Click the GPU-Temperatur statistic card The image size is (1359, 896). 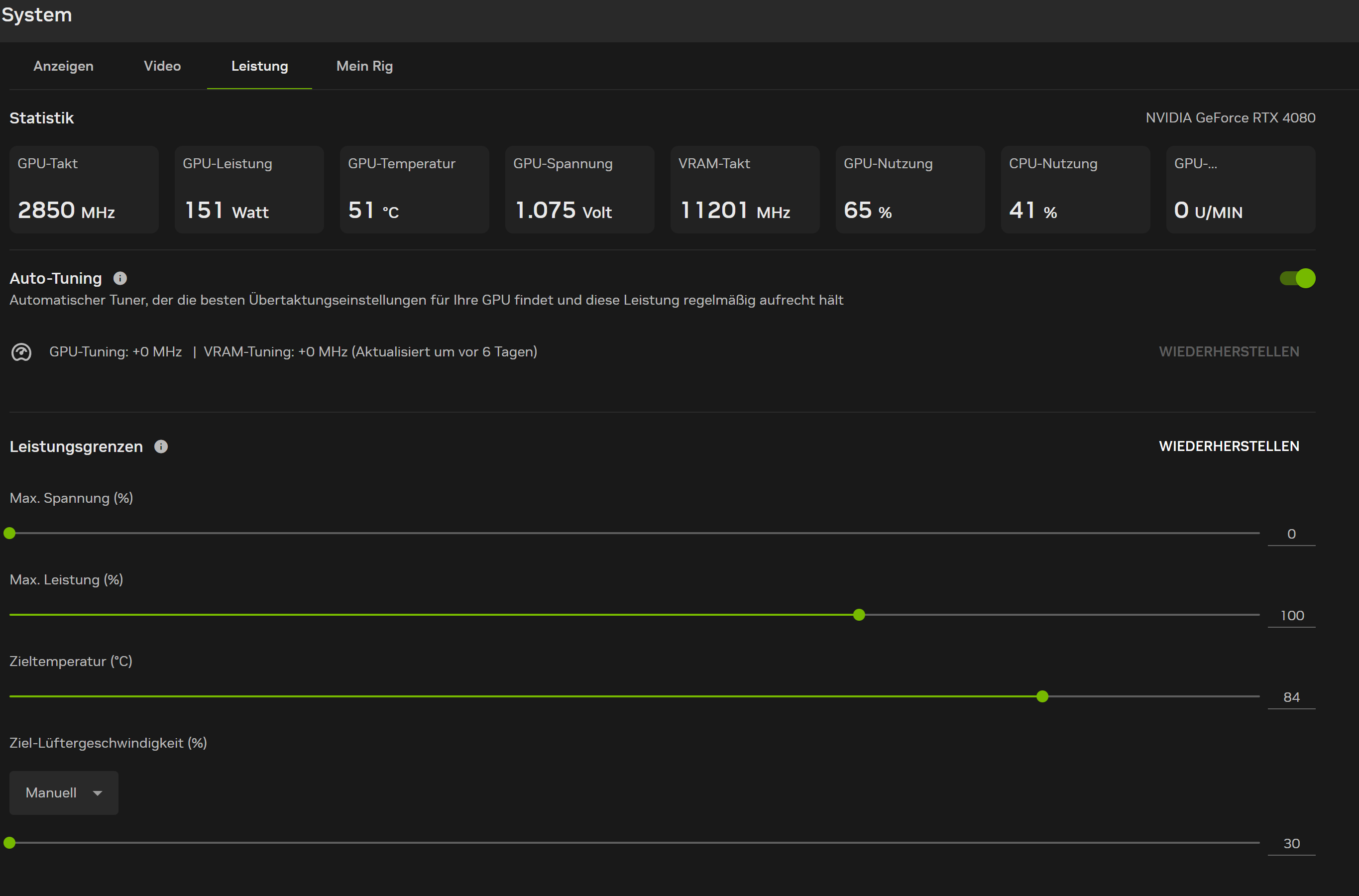[414, 189]
